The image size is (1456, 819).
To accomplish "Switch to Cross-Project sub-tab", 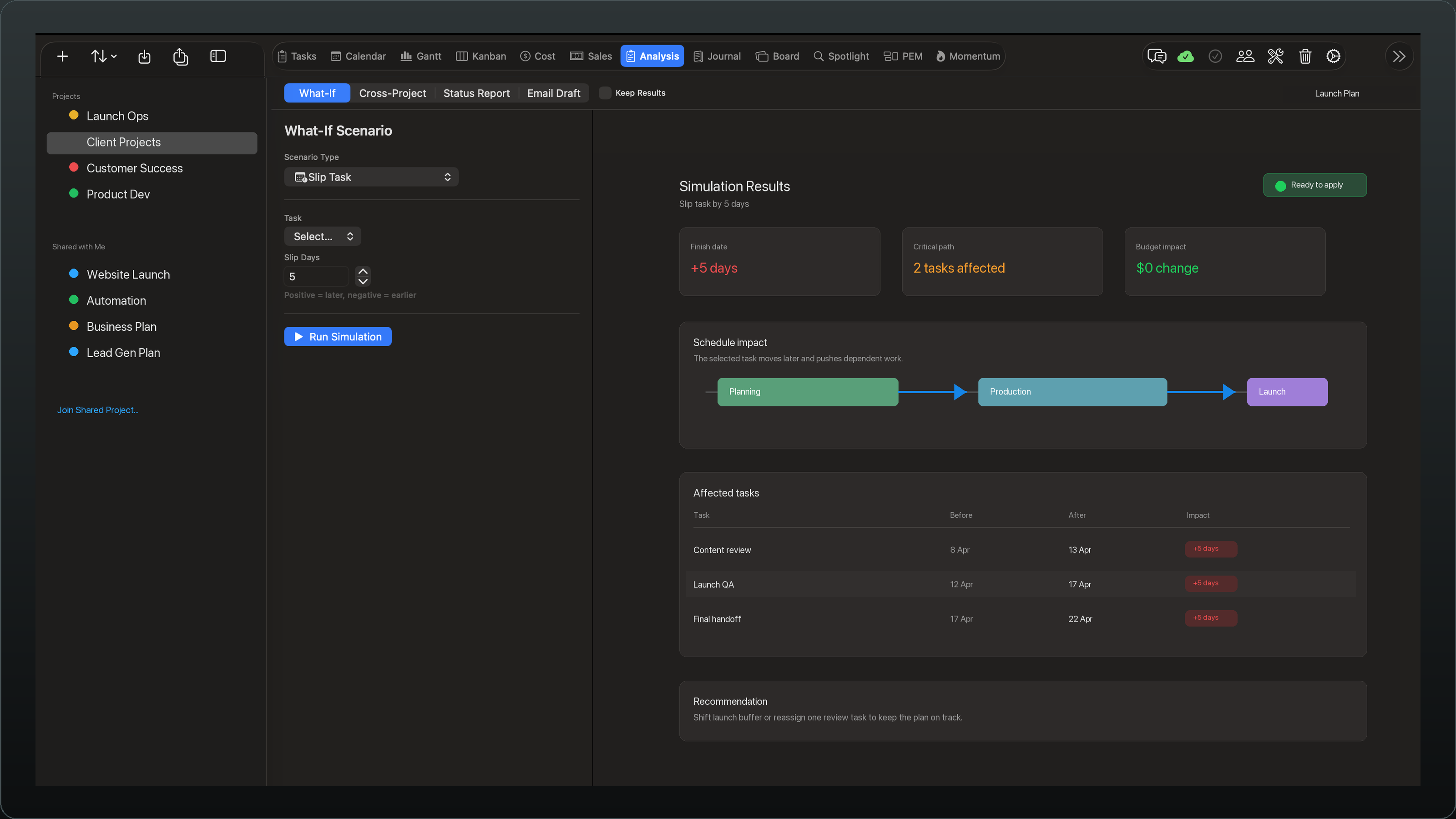I will pyautogui.click(x=392, y=93).
